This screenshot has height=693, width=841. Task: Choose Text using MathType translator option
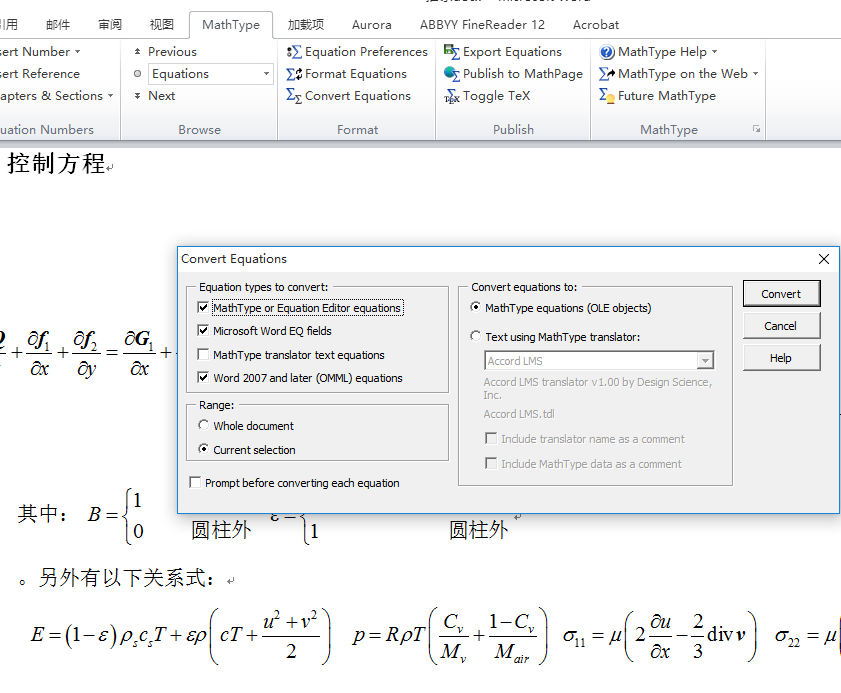click(476, 337)
